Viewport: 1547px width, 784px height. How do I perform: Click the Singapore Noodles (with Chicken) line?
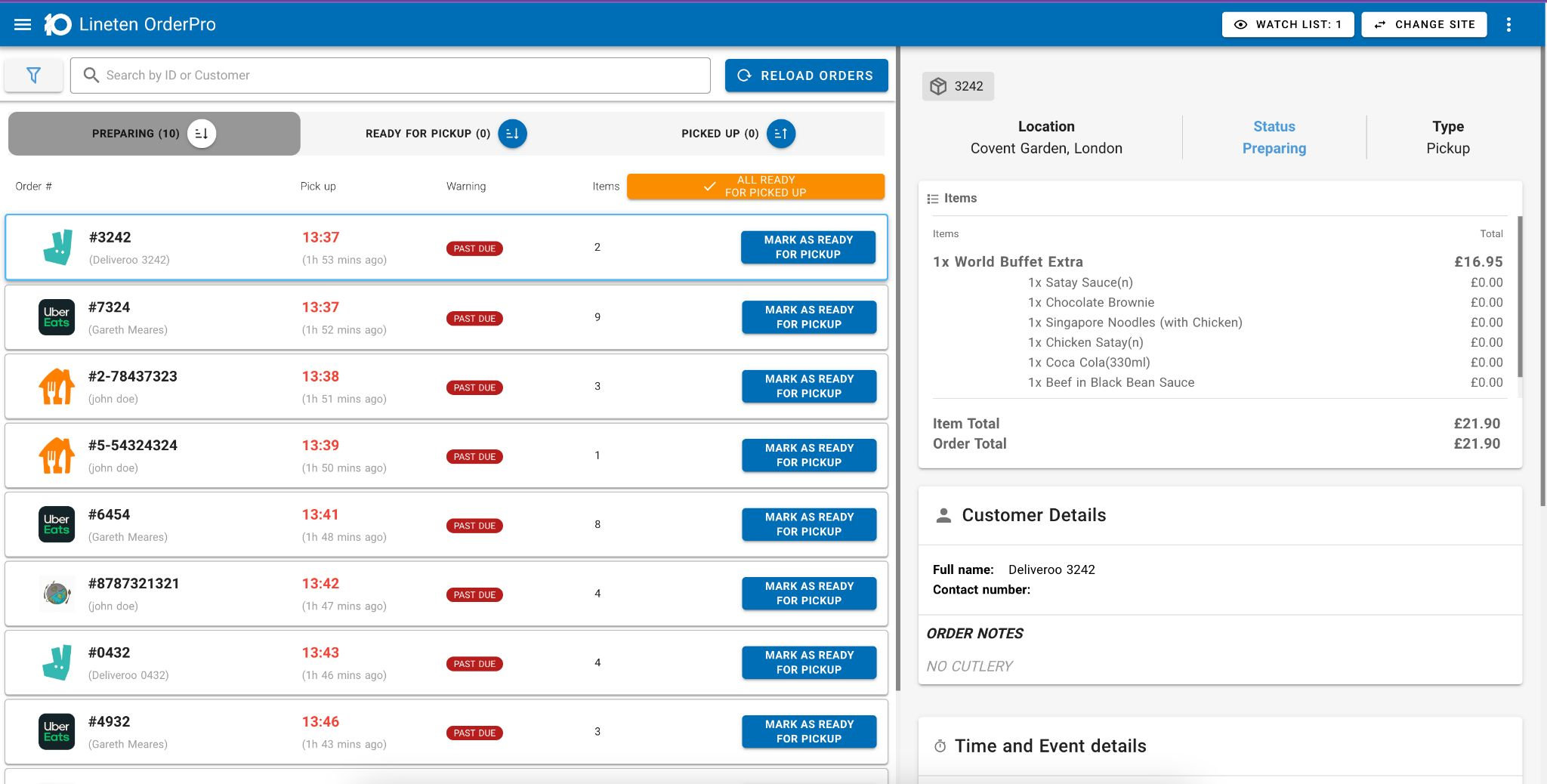(1135, 323)
